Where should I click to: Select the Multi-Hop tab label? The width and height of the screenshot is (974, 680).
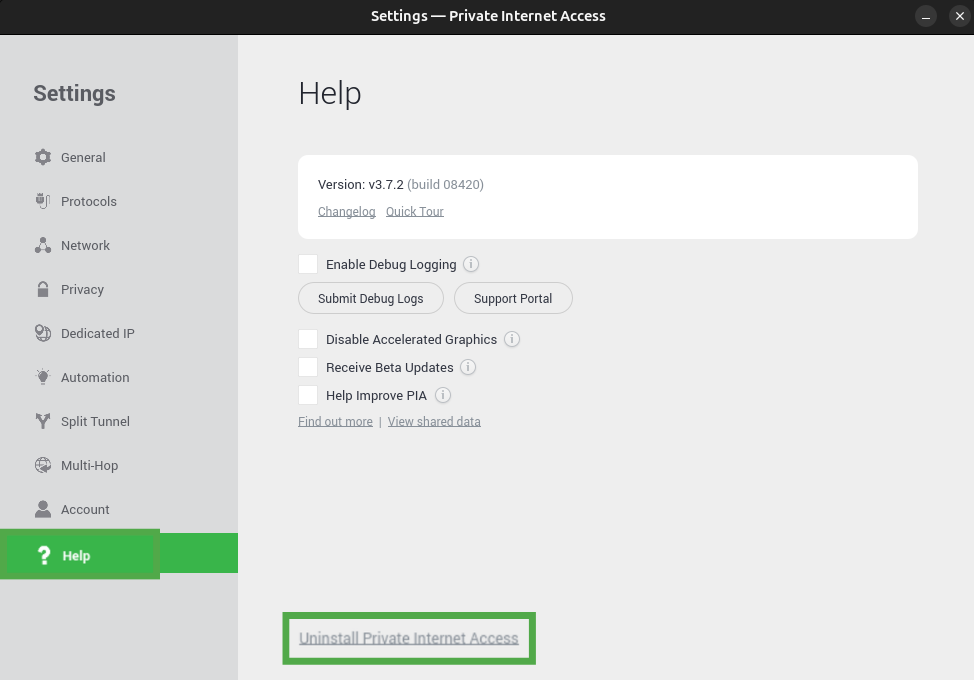pos(89,466)
